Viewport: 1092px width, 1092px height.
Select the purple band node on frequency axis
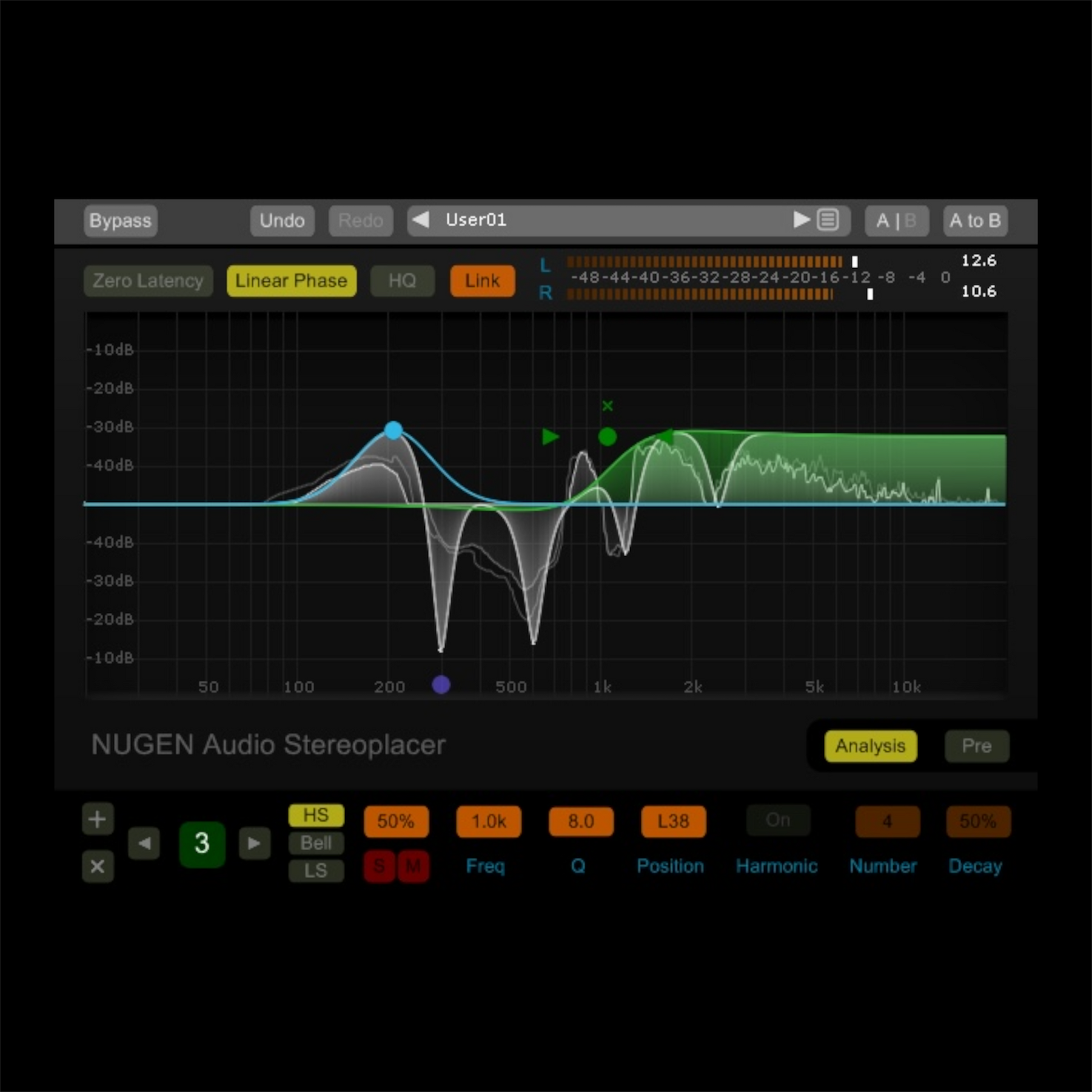[x=441, y=685]
